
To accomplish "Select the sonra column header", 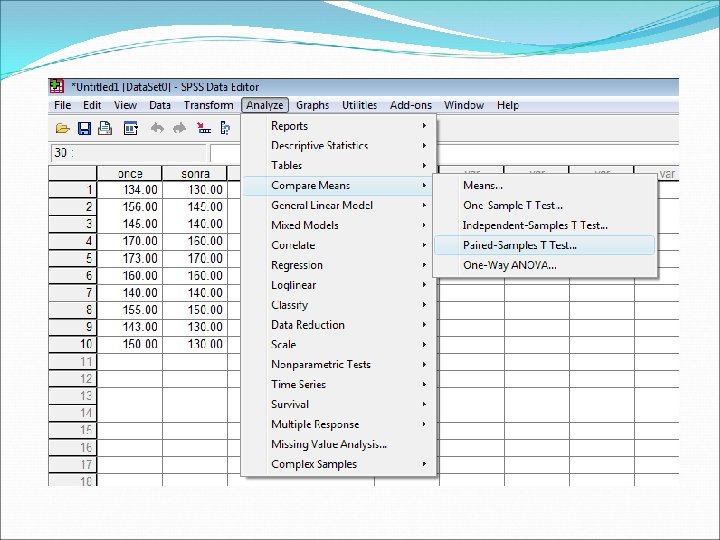I will coord(195,174).
